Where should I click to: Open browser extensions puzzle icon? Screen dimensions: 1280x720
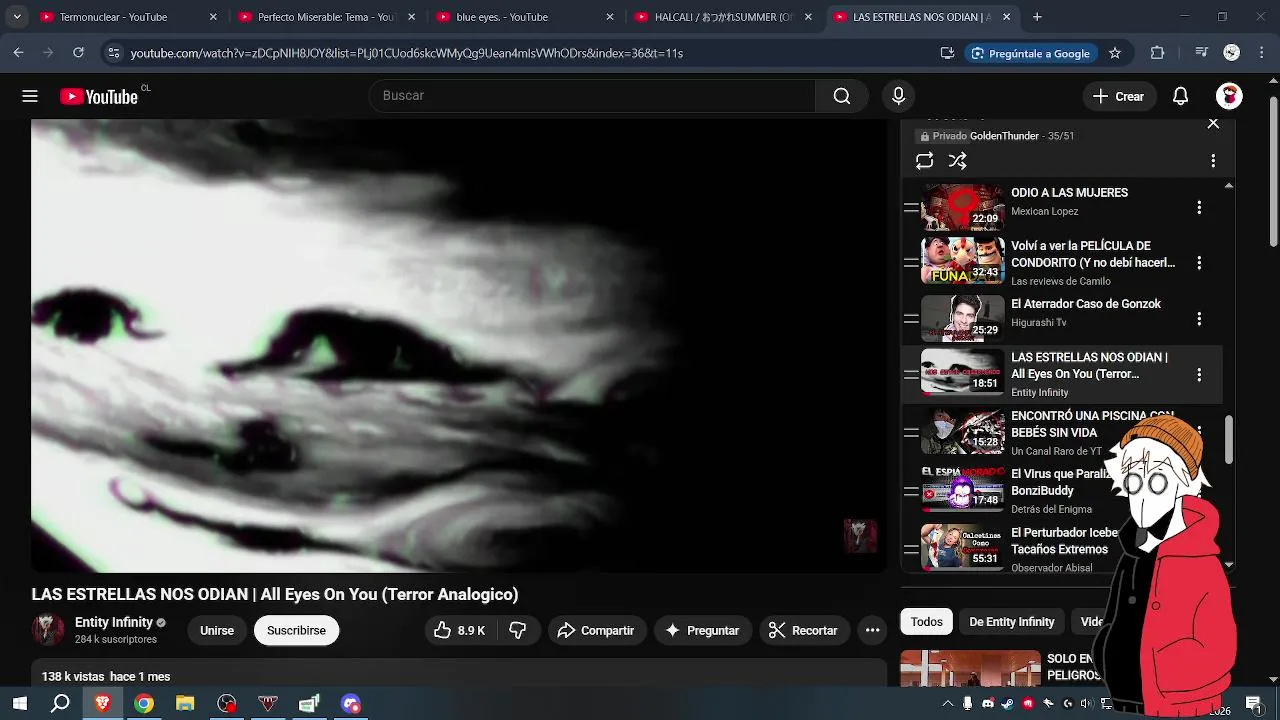[1157, 53]
